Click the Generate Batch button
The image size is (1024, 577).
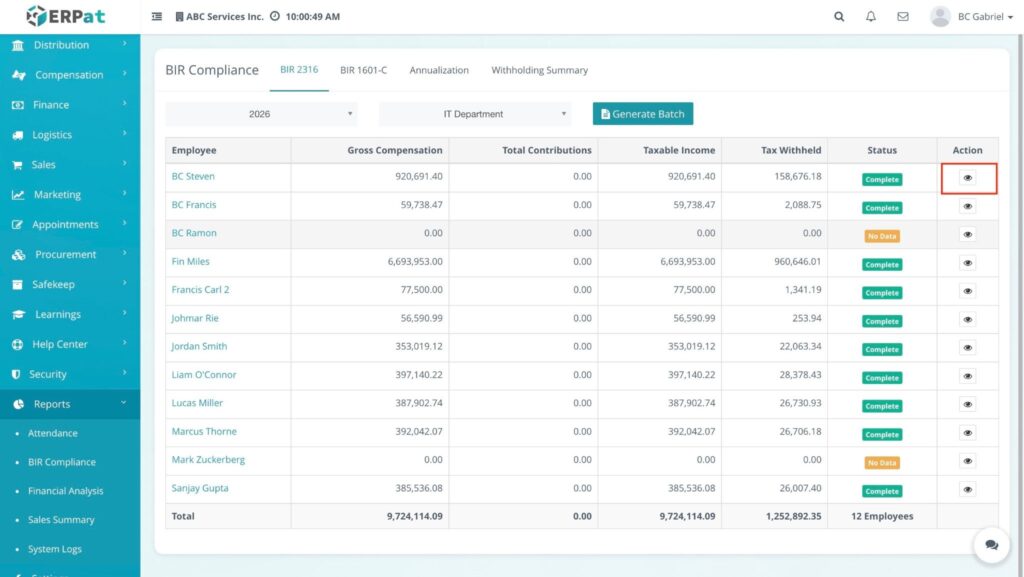pyautogui.click(x=642, y=114)
